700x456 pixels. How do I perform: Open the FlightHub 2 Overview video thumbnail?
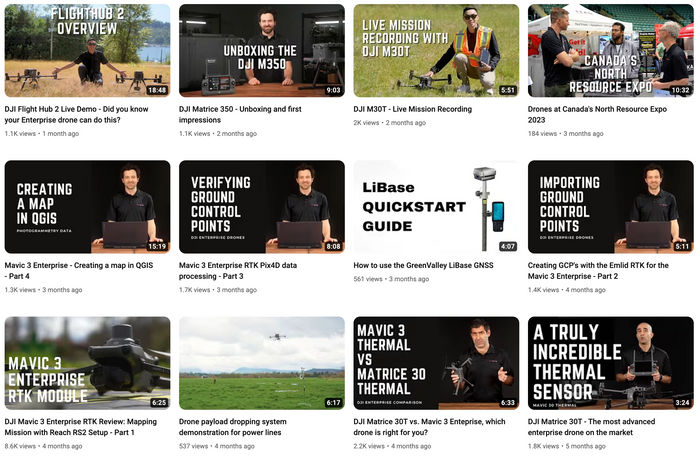[x=88, y=50]
